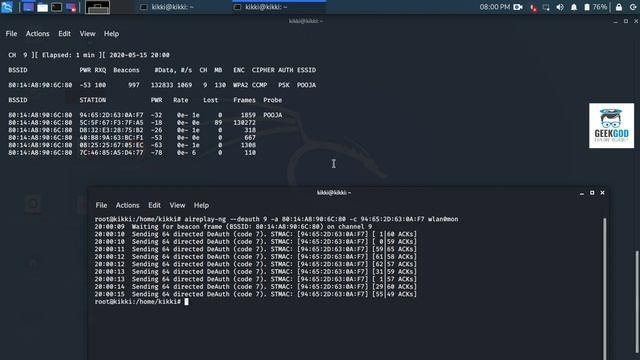Open the notifications bell icon

click(x=573, y=7)
